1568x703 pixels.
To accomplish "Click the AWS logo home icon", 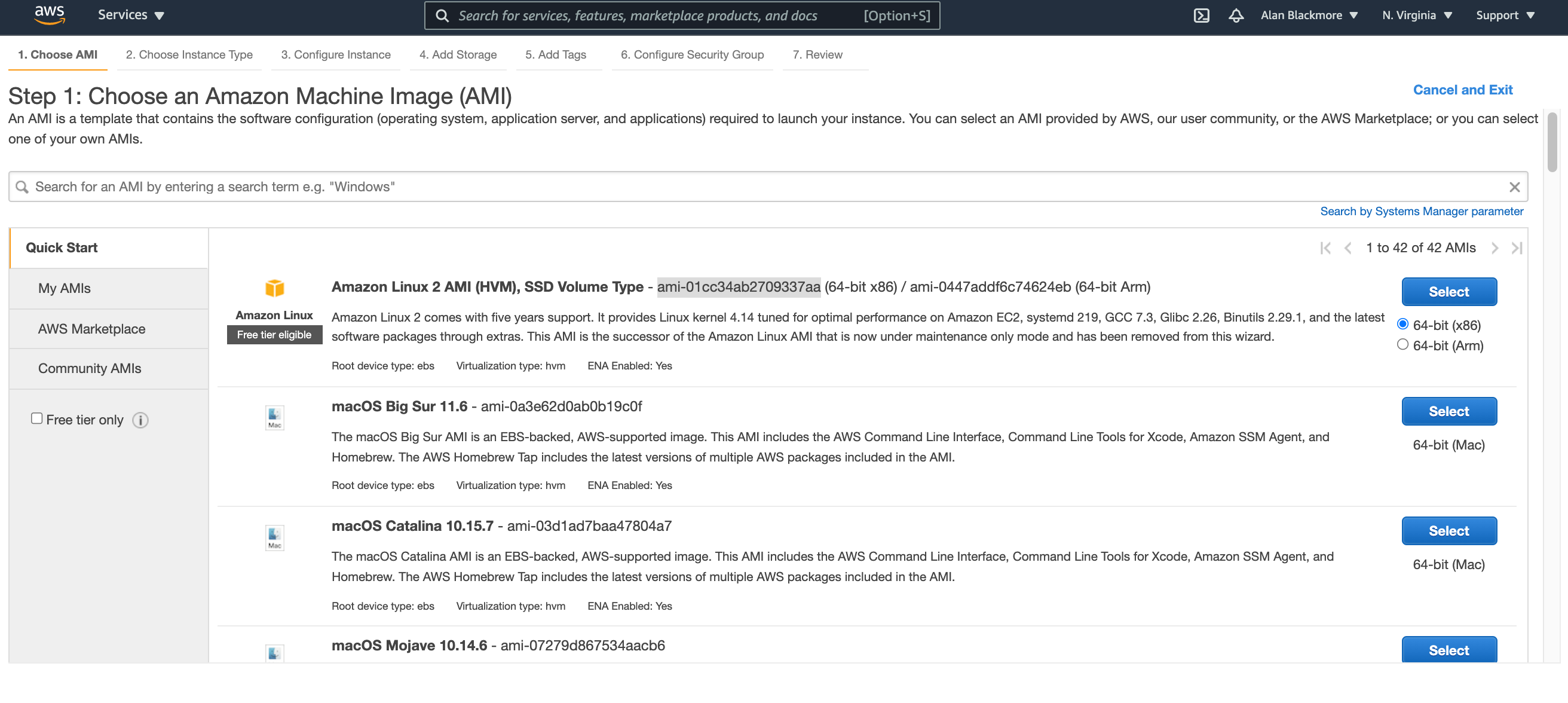I will tap(50, 14).
